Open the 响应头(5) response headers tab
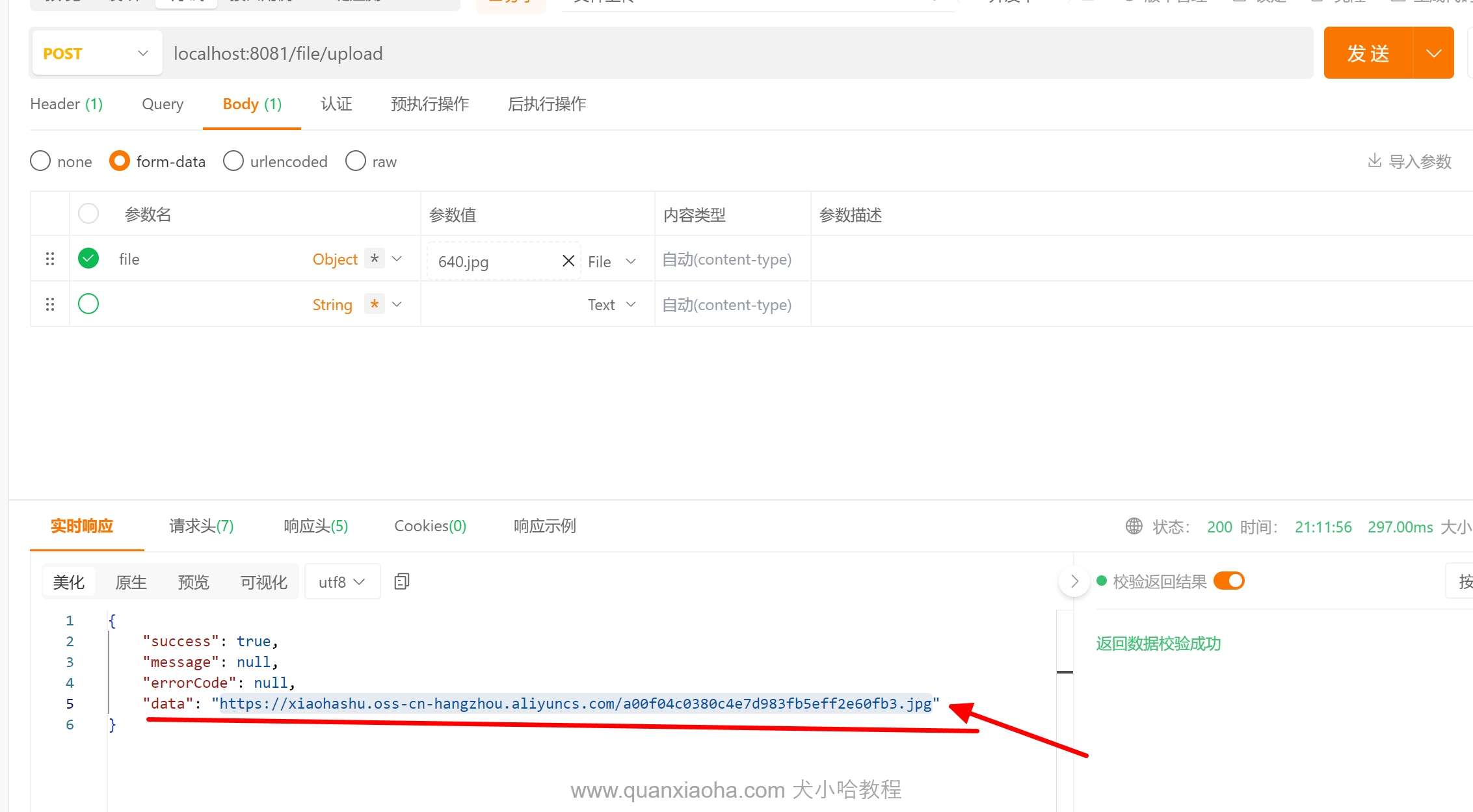1473x812 pixels. [x=315, y=526]
